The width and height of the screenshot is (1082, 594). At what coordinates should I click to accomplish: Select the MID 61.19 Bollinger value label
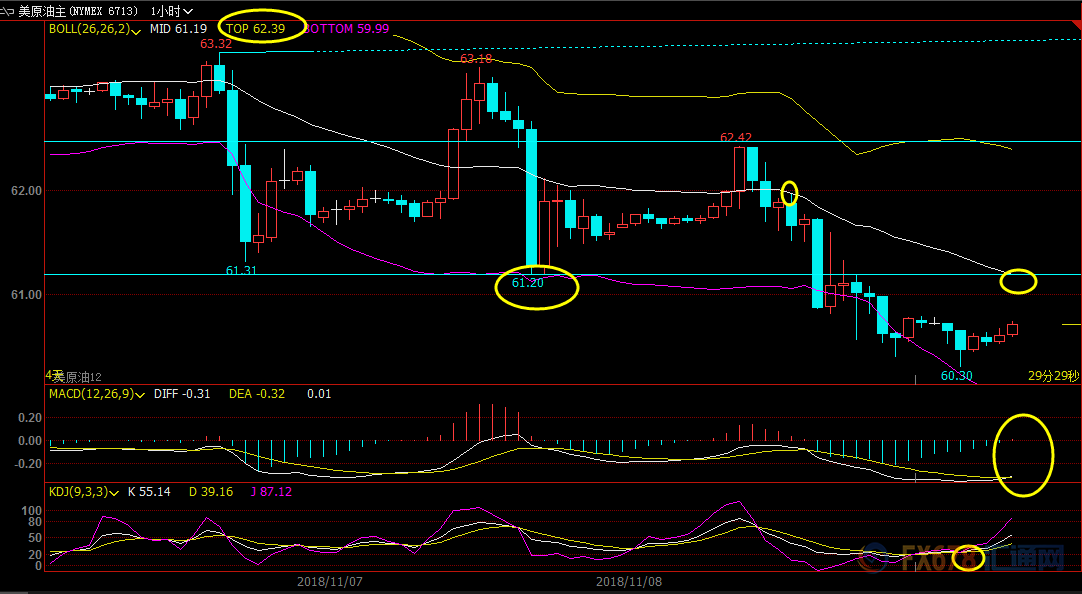pos(178,29)
